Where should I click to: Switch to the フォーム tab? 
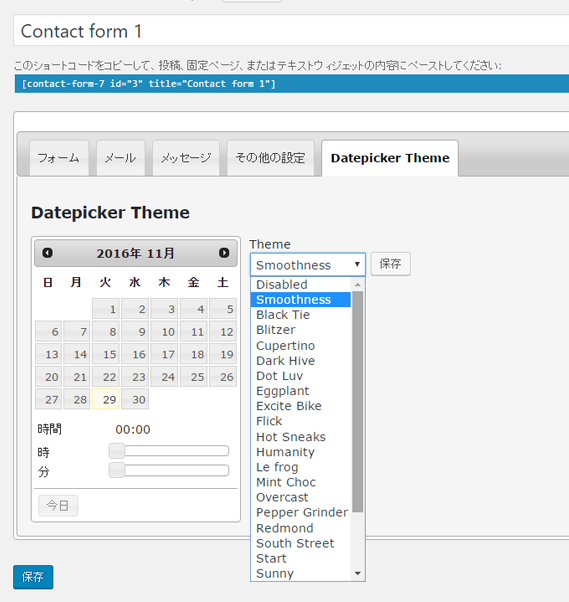(59, 158)
